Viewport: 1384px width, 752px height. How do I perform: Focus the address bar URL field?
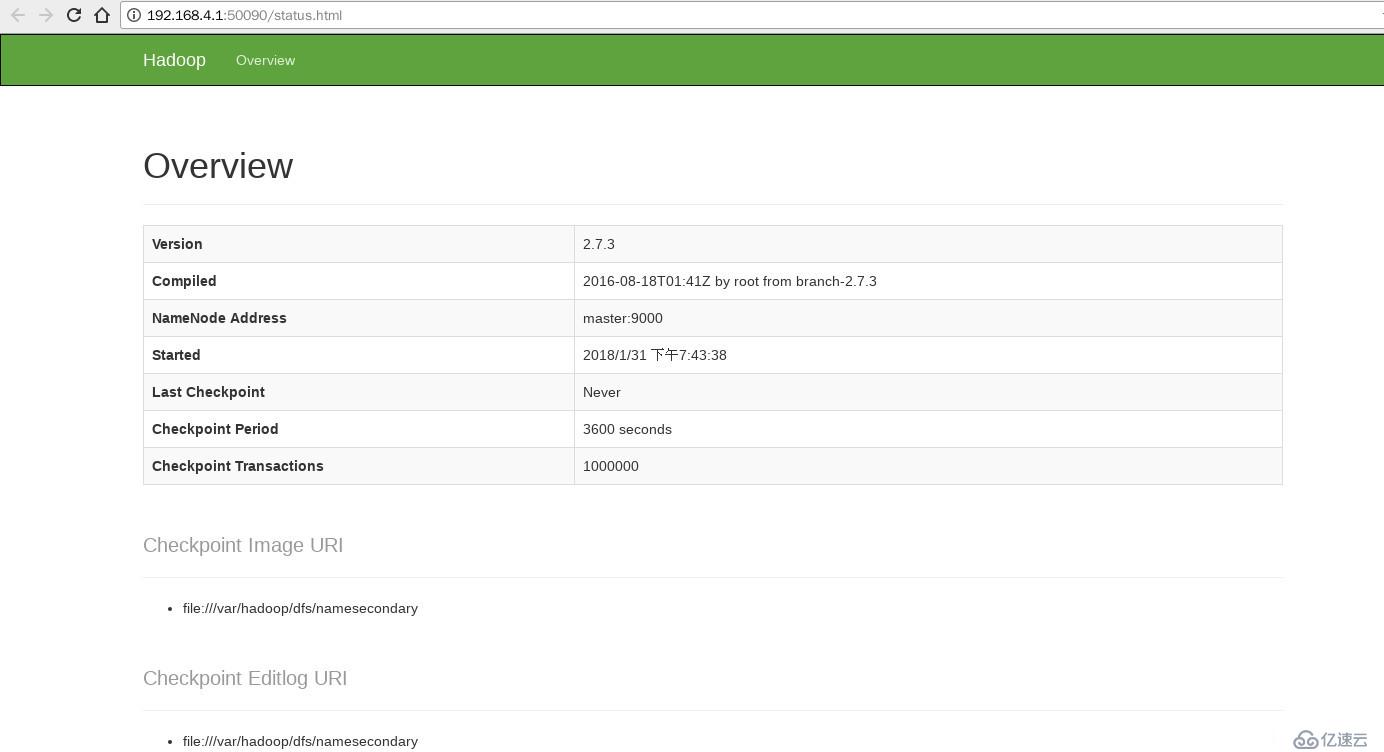750,15
